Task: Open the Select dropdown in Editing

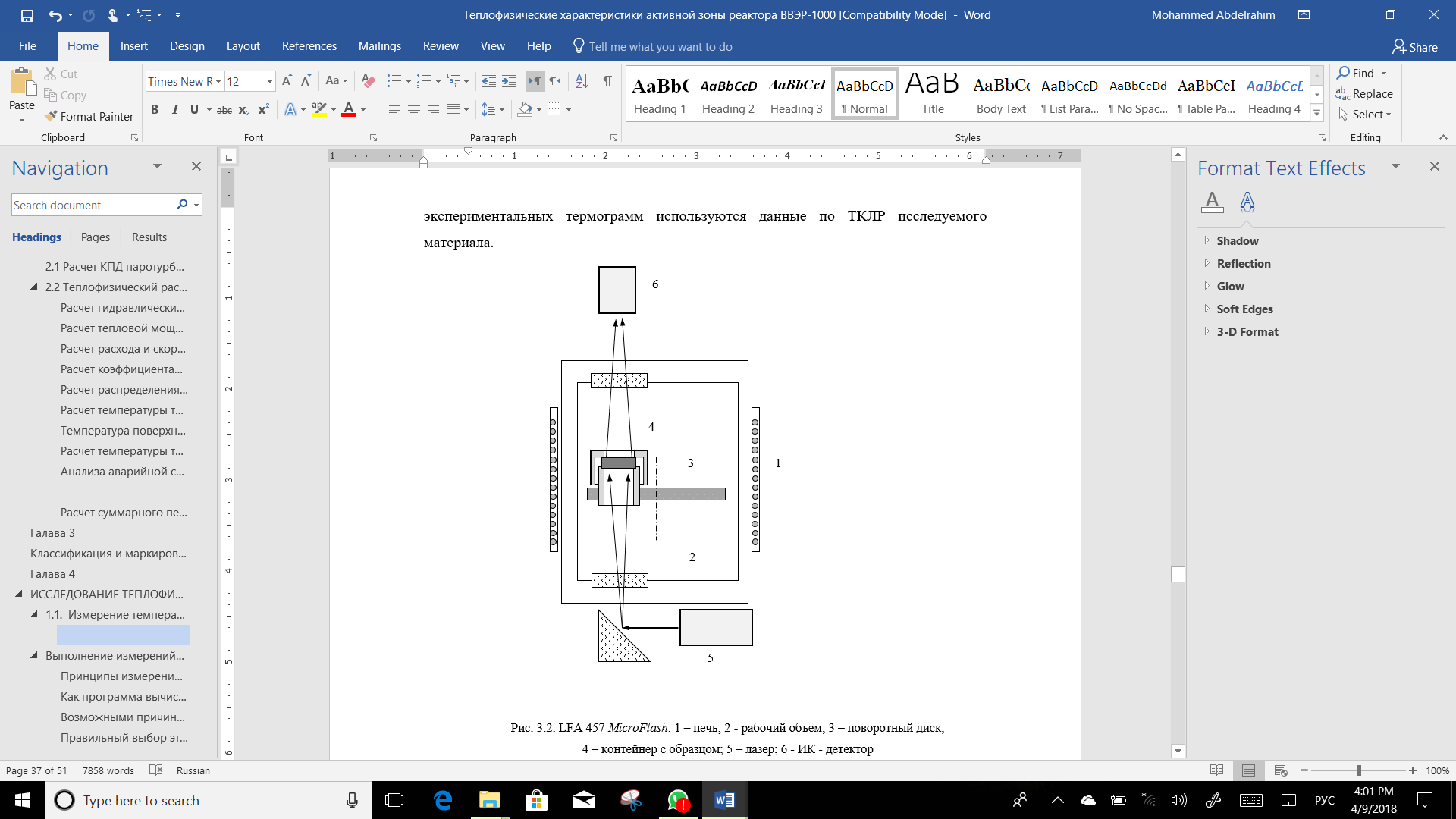Action: [x=1365, y=115]
